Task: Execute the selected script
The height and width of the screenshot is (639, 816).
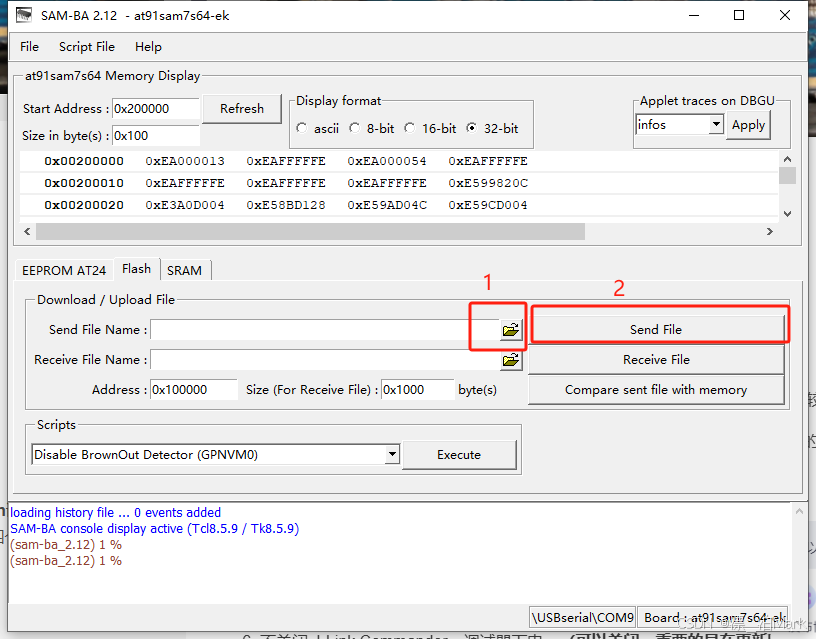Action: (459, 455)
